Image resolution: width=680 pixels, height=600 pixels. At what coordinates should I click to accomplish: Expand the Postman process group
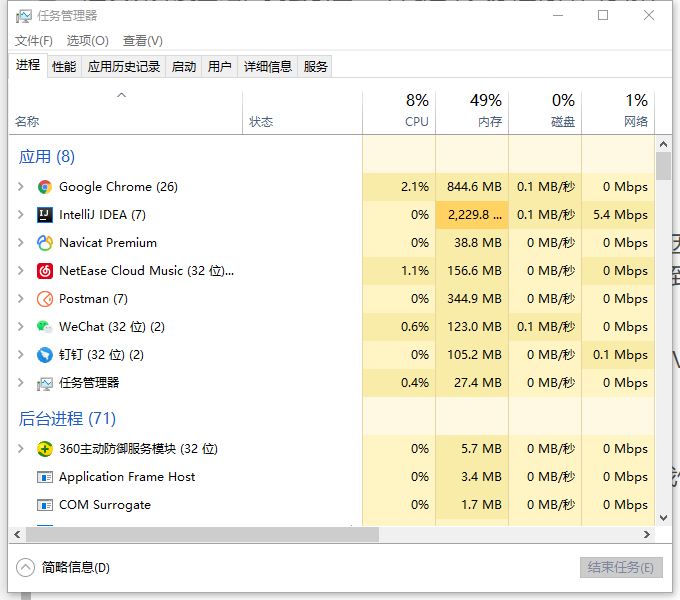[20, 299]
